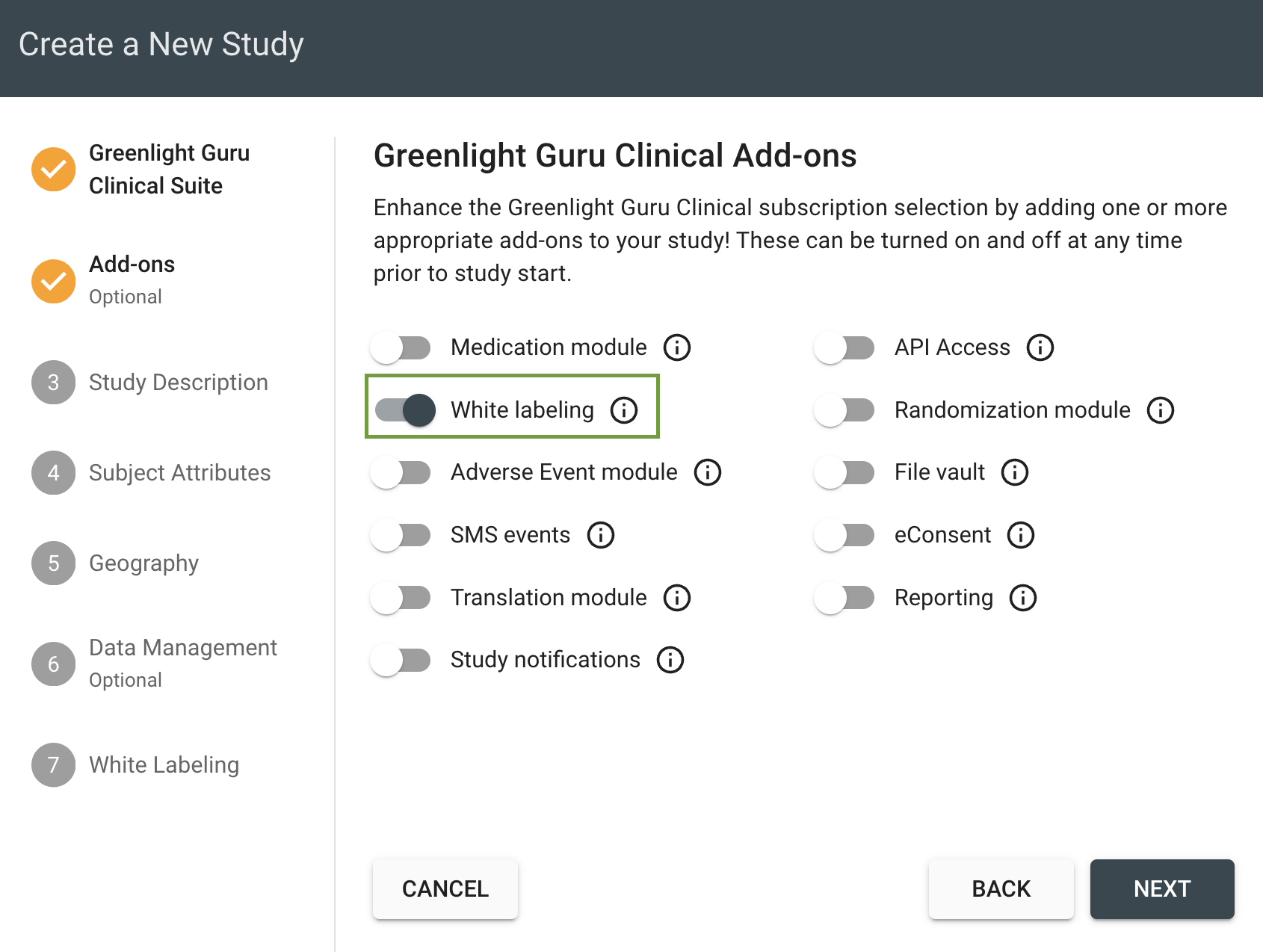
Task: Click the Adverse Event module label
Action: (x=564, y=472)
